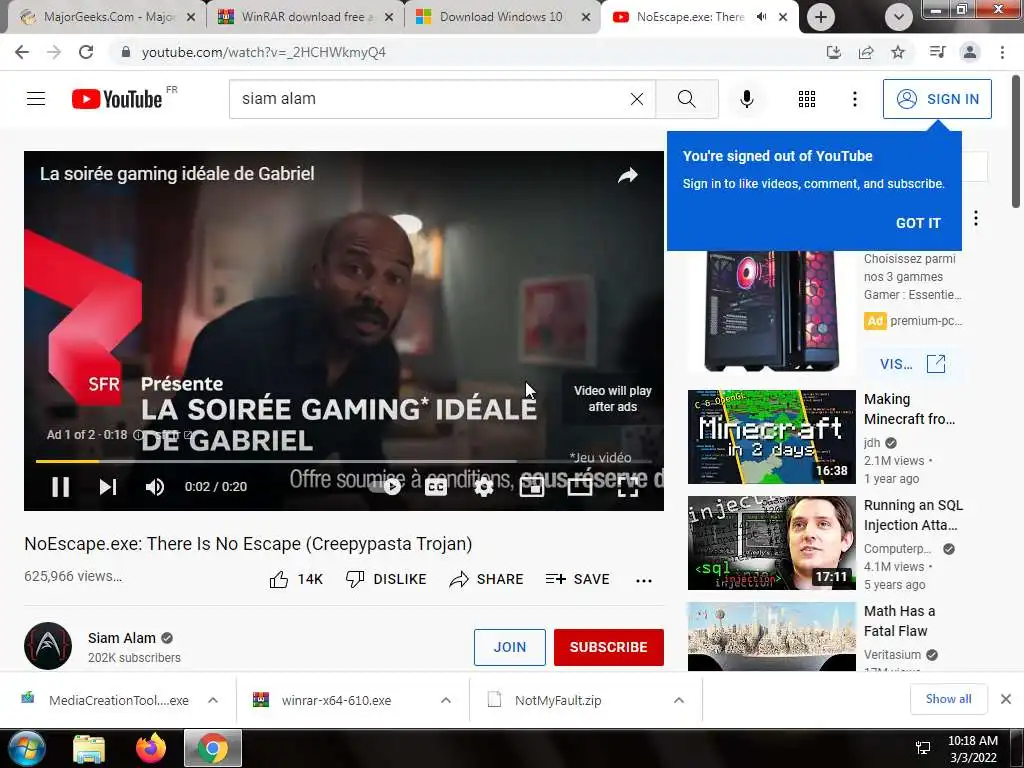This screenshot has width=1024, height=768.
Task: Open the YouTube guide hamburger menu
Action: 36,99
